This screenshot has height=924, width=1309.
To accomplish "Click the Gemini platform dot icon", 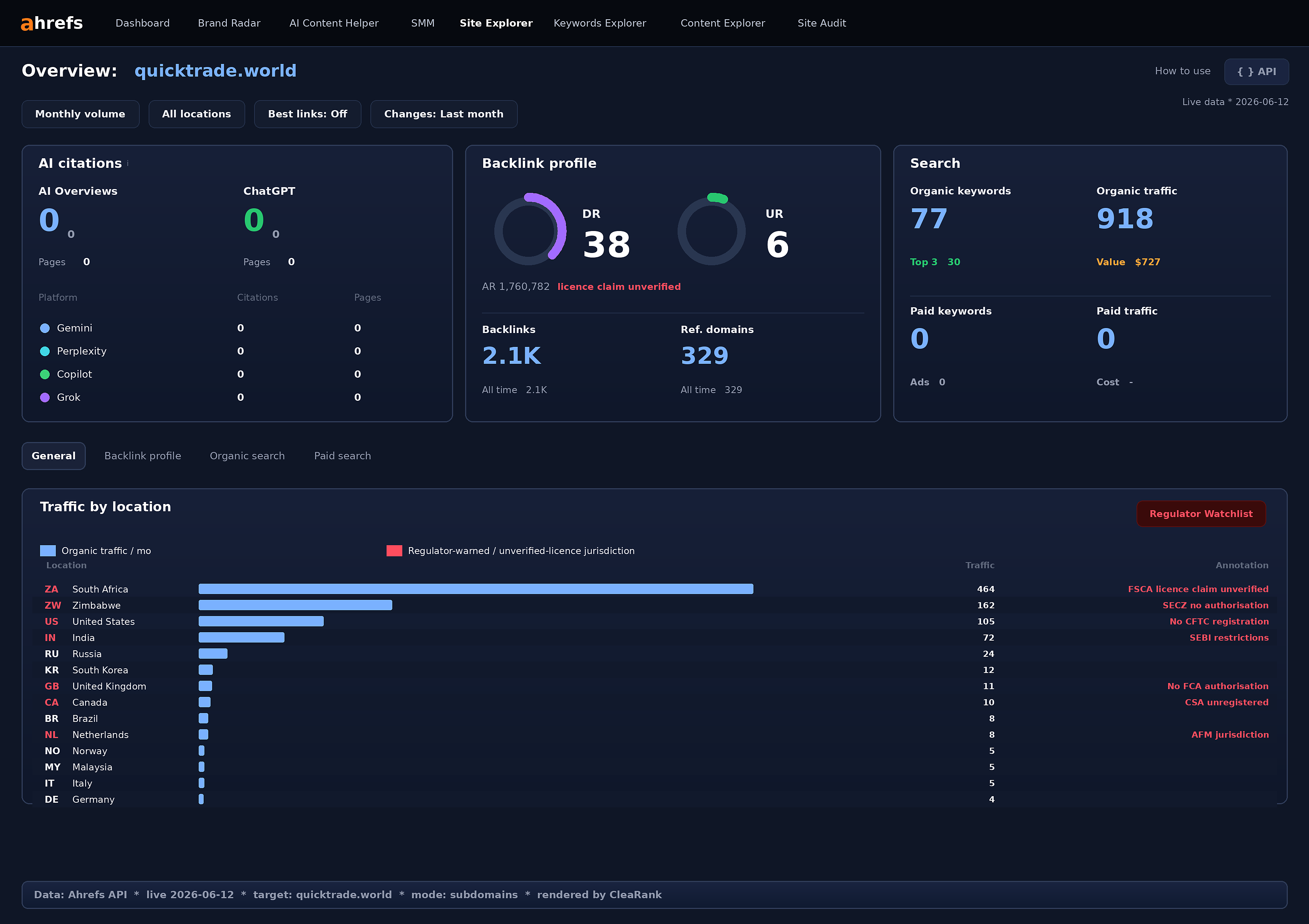I will click(45, 328).
